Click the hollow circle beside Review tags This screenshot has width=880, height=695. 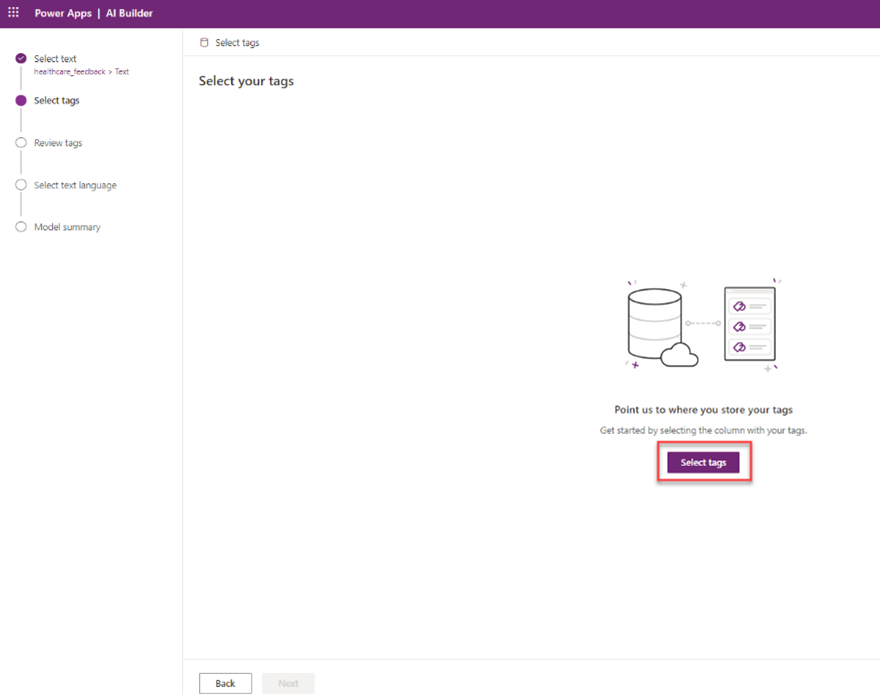(21, 142)
